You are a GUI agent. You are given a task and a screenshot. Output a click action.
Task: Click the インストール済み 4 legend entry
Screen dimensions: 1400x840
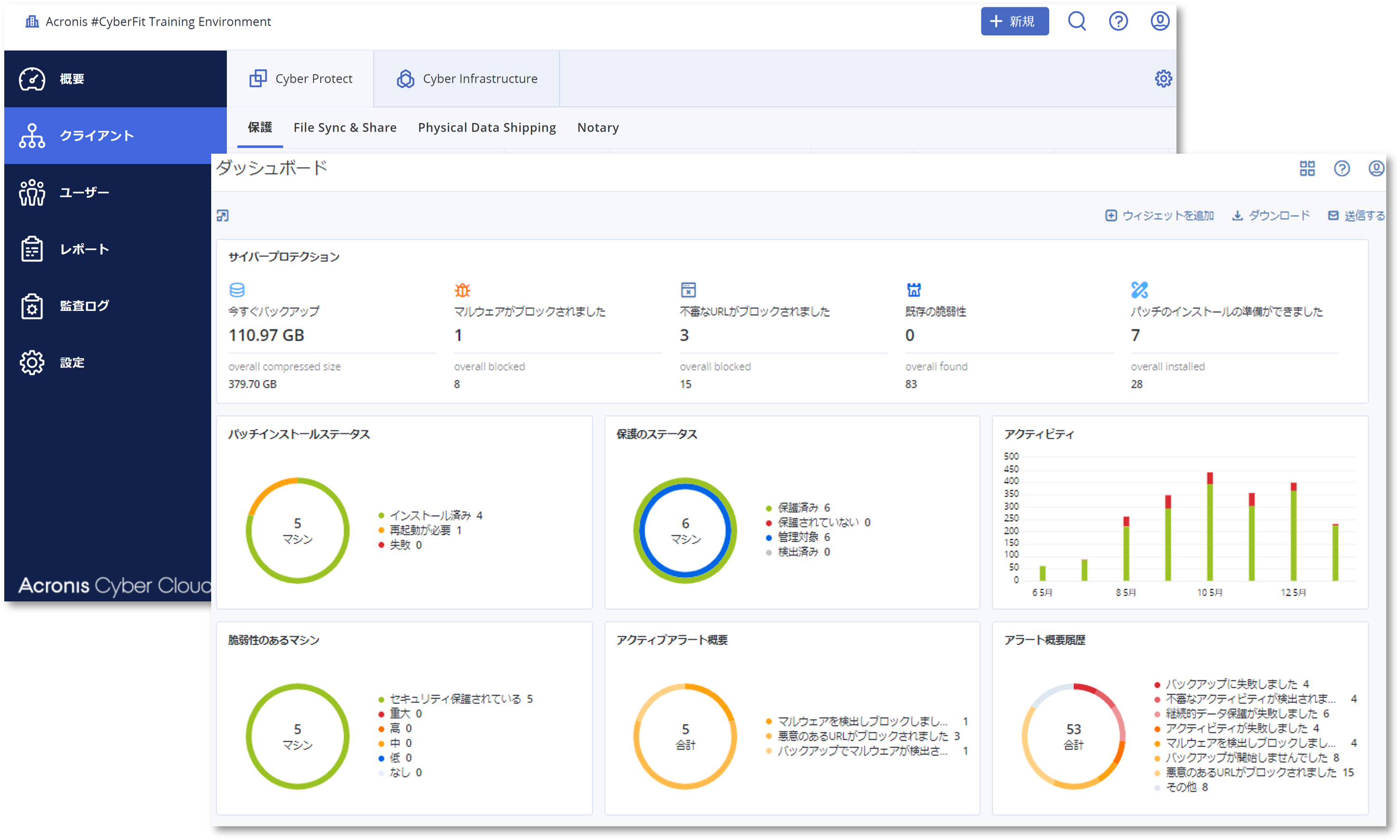tap(430, 515)
